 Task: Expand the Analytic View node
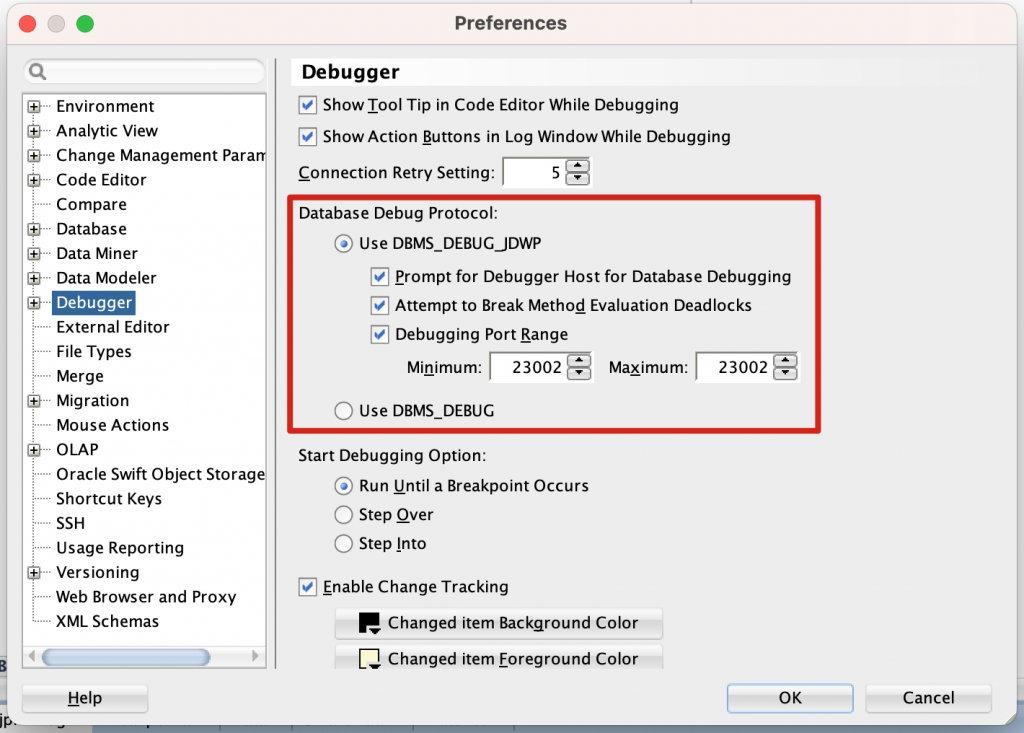coord(34,131)
